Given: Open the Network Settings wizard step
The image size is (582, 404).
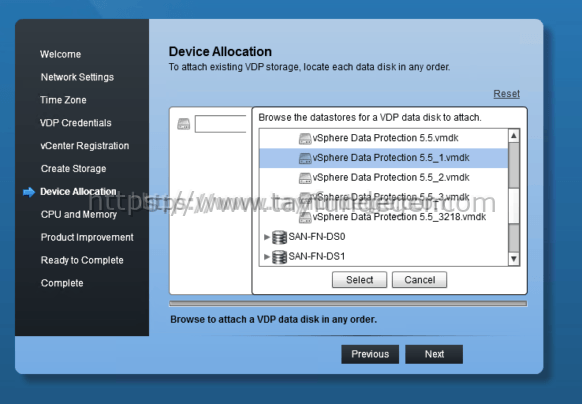Looking at the screenshot, I should pyautogui.click(x=77, y=77).
